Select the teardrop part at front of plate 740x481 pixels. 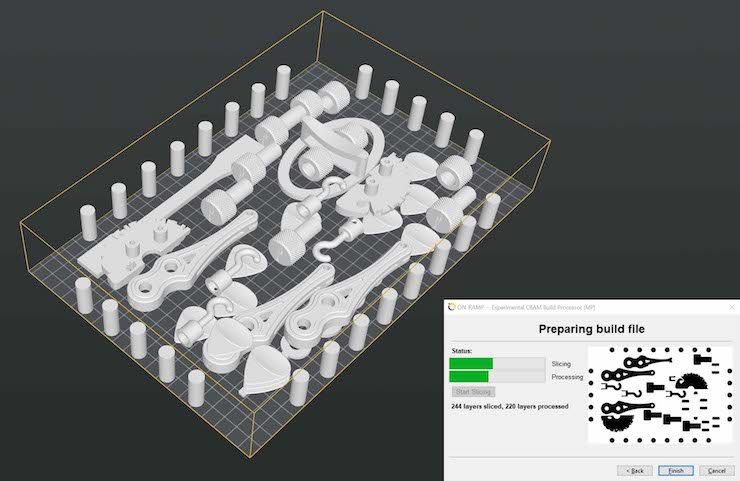(265, 372)
